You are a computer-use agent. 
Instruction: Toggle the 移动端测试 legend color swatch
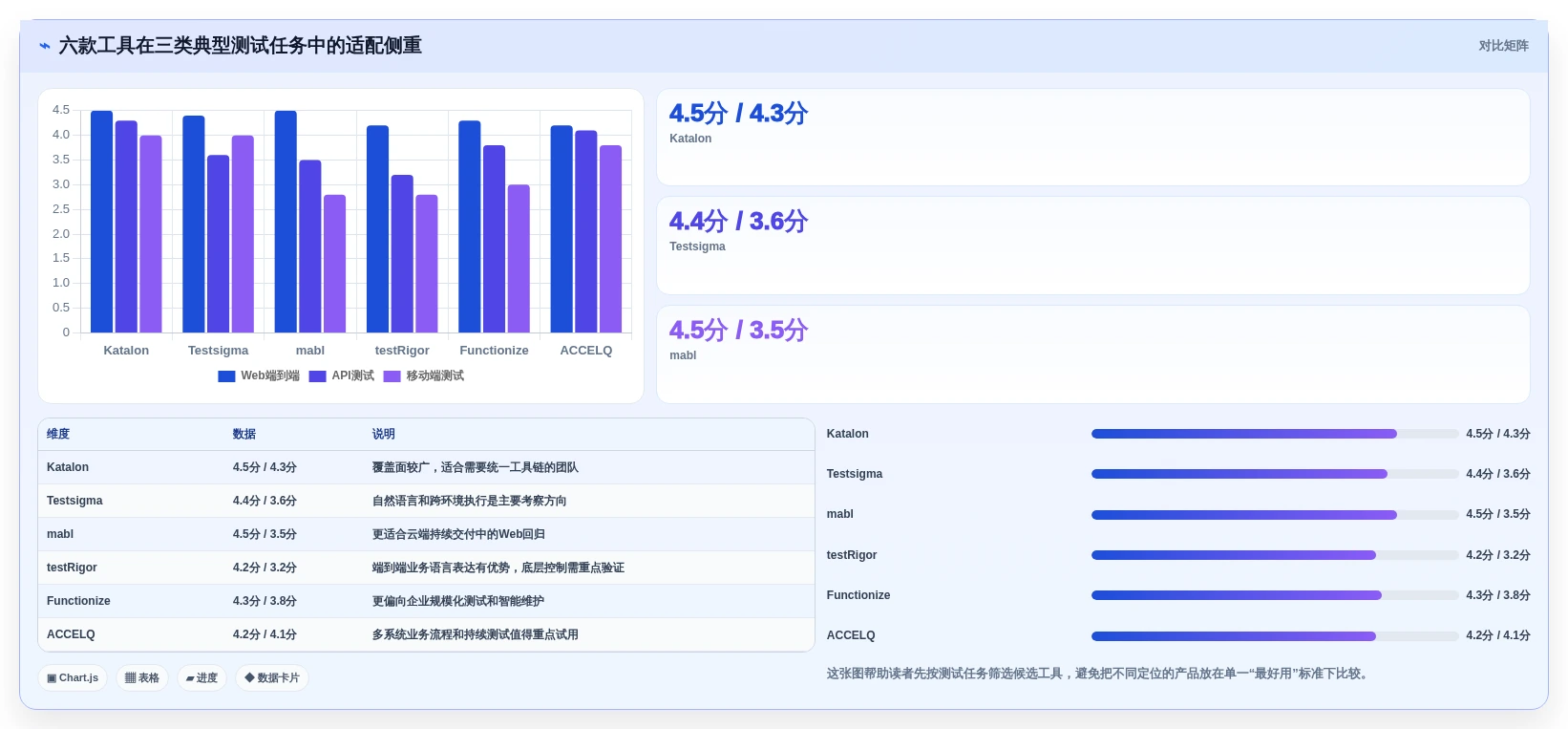coord(392,376)
